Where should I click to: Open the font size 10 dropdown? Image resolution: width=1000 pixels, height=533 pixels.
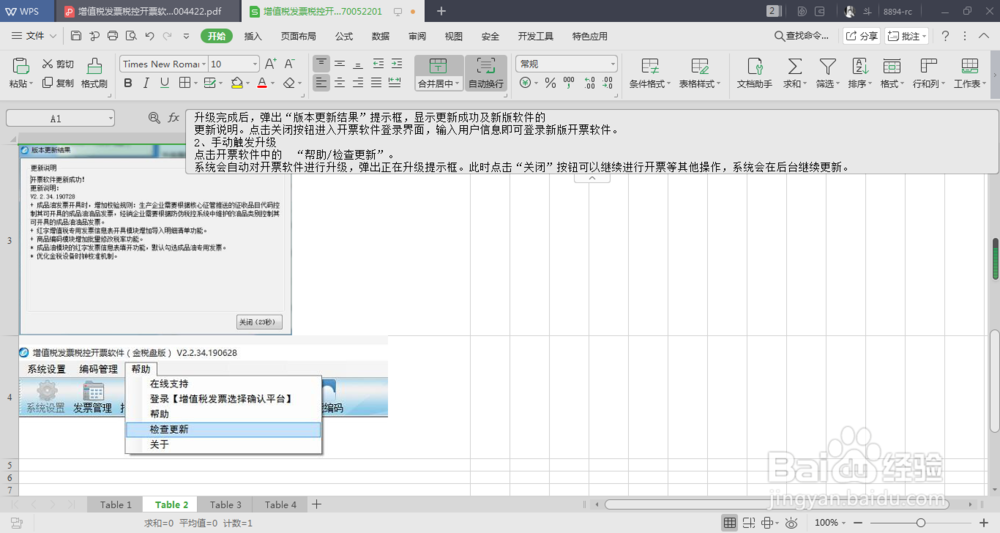tap(254, 64)
